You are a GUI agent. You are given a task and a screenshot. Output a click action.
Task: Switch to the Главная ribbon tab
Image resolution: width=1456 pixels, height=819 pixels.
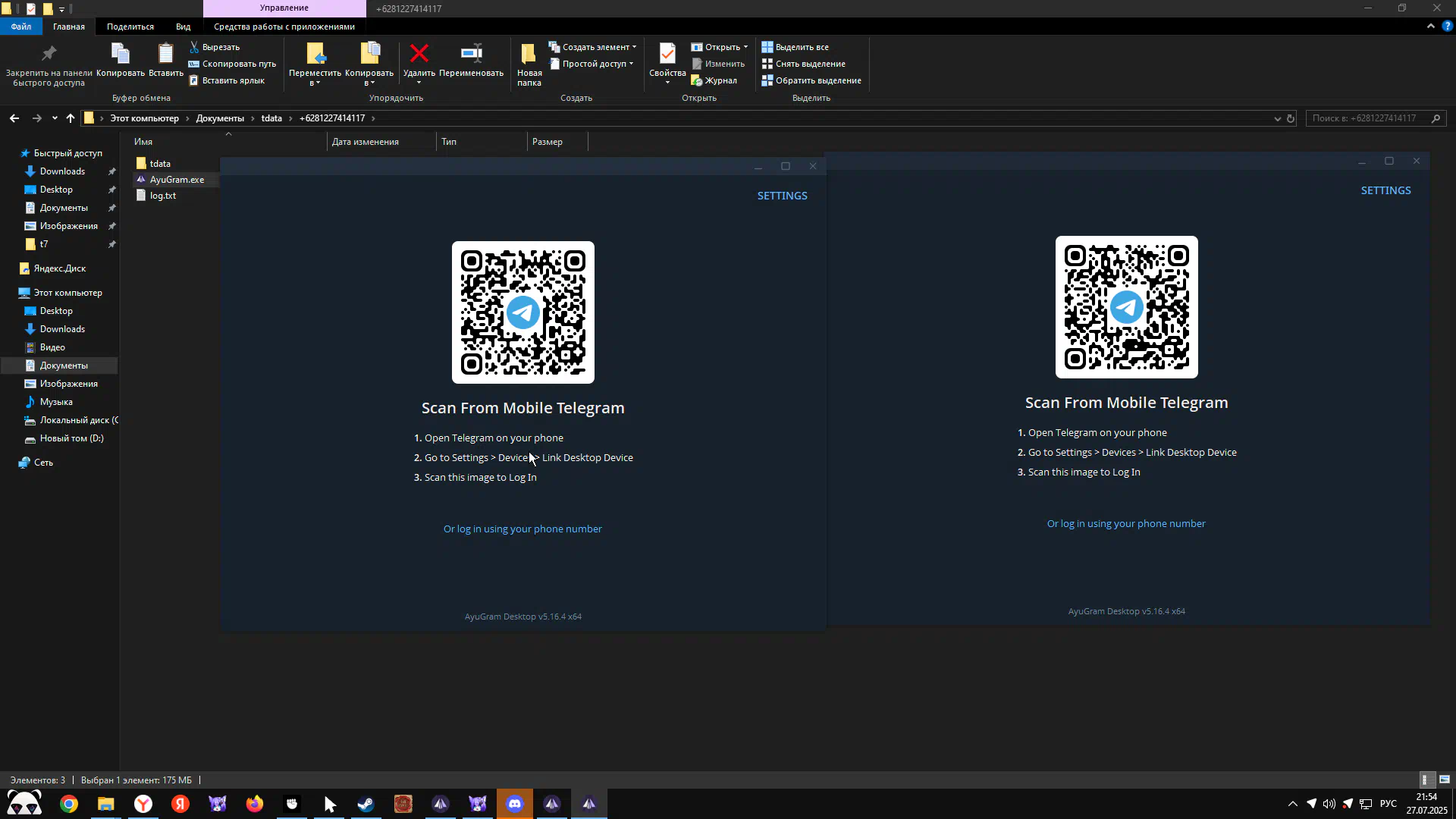point(69,27)
